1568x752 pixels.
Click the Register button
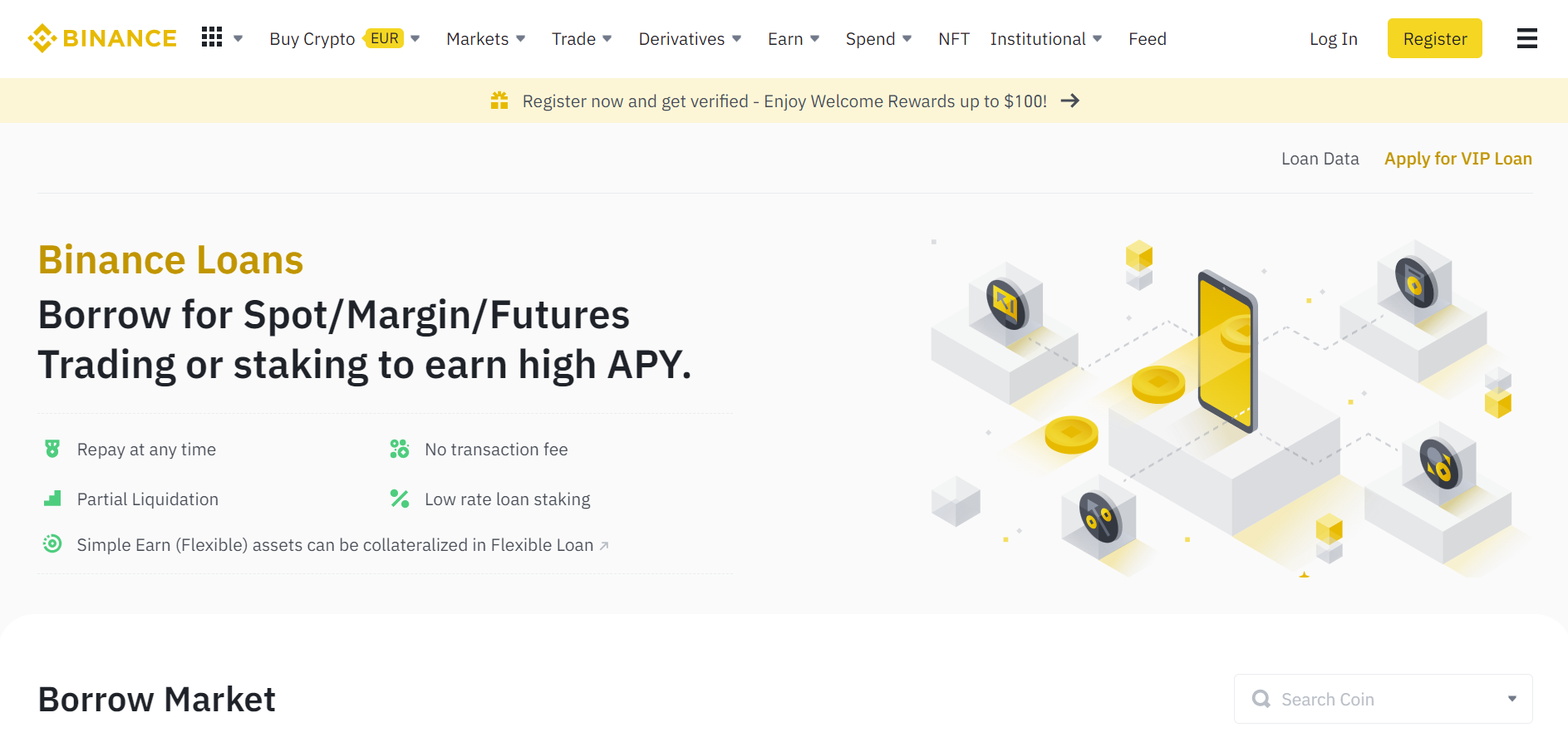click(1434, 38)
